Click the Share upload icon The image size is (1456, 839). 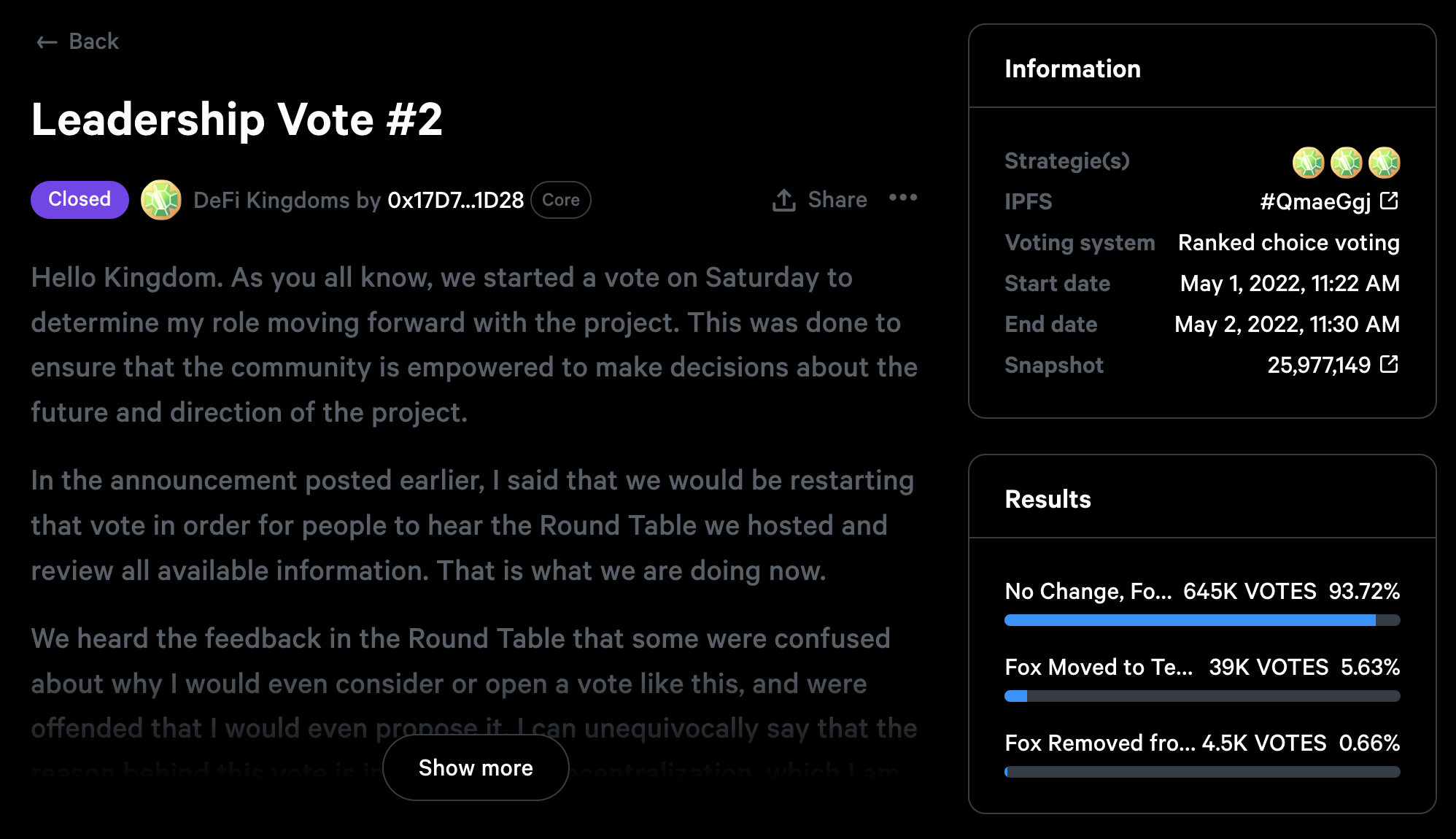pyautogui.click(x=784, y=200)
